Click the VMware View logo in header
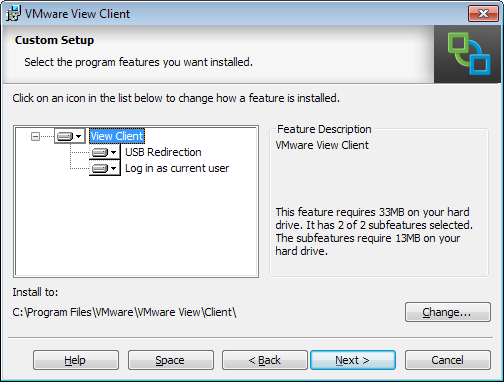Viewport: 504px width, 382px height. pyautogui.click(x=469, y=54)
